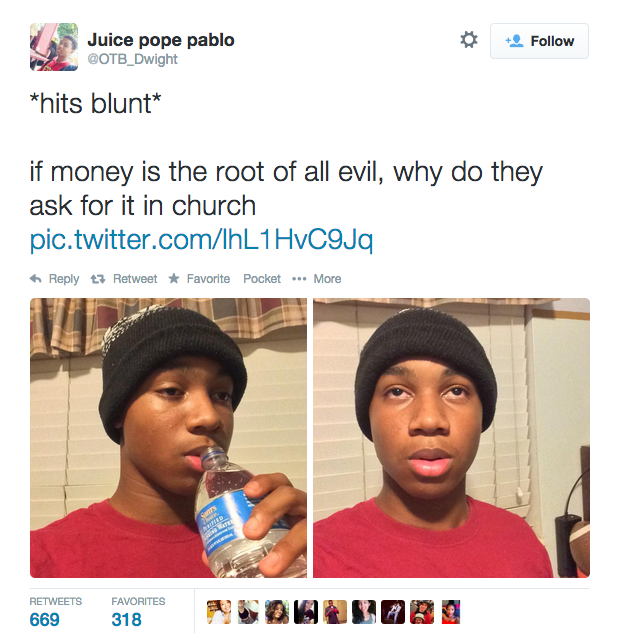Open the fifth retweeter avatar

tap(335, 612)
